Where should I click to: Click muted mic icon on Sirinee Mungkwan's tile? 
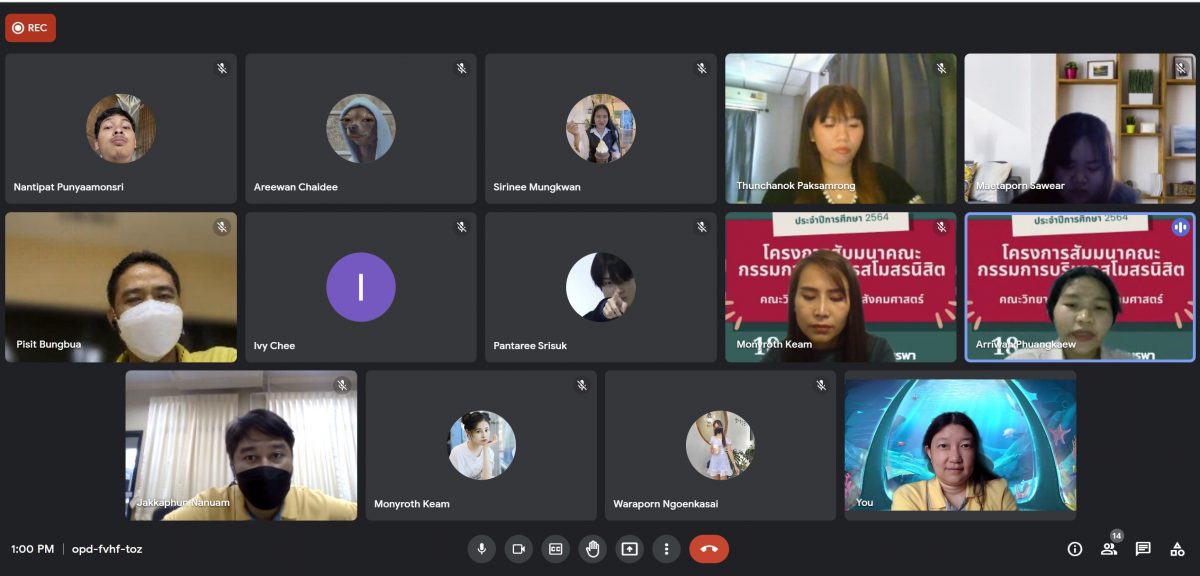click(702, 68)
